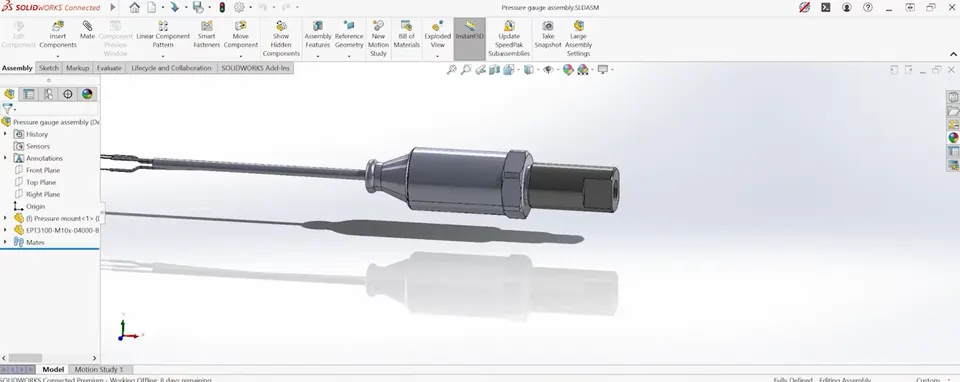Open the PropertyManager tab icon
960x382 pixels.
pos(29,94)
